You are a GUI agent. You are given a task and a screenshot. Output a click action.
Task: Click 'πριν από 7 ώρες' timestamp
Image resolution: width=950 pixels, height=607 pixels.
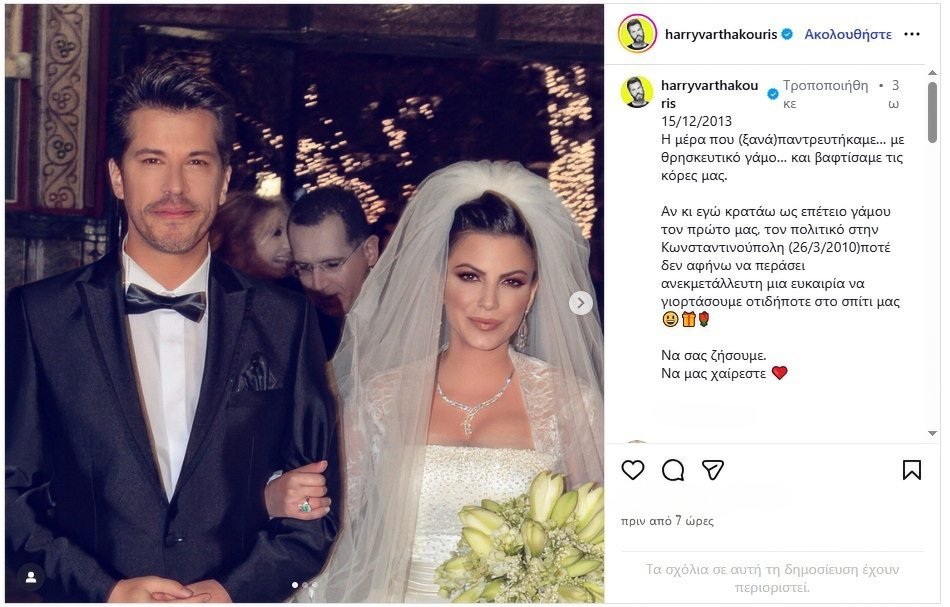(667, 521)
